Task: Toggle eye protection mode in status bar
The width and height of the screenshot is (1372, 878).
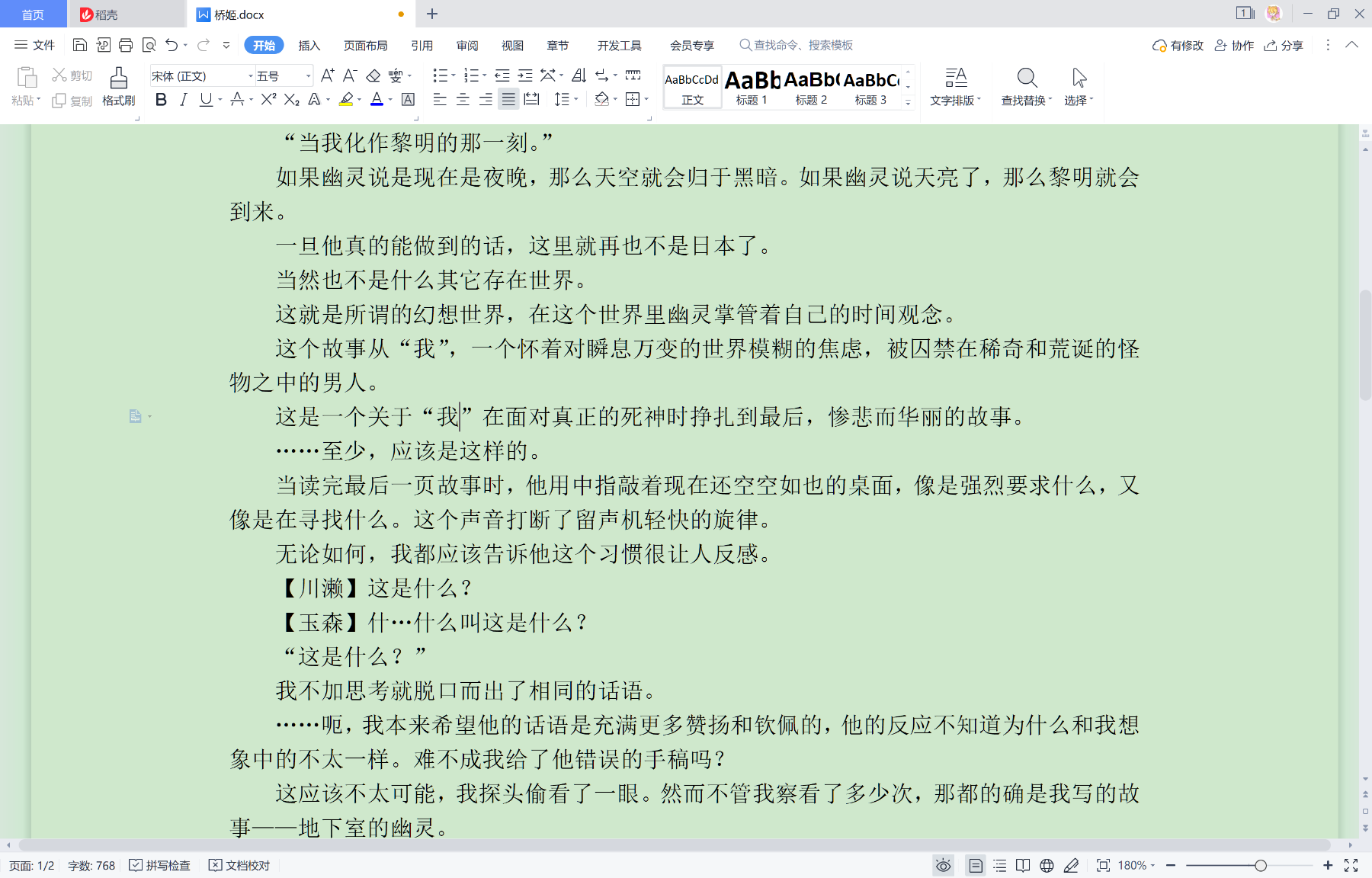Action: click(x=944, y=865)
